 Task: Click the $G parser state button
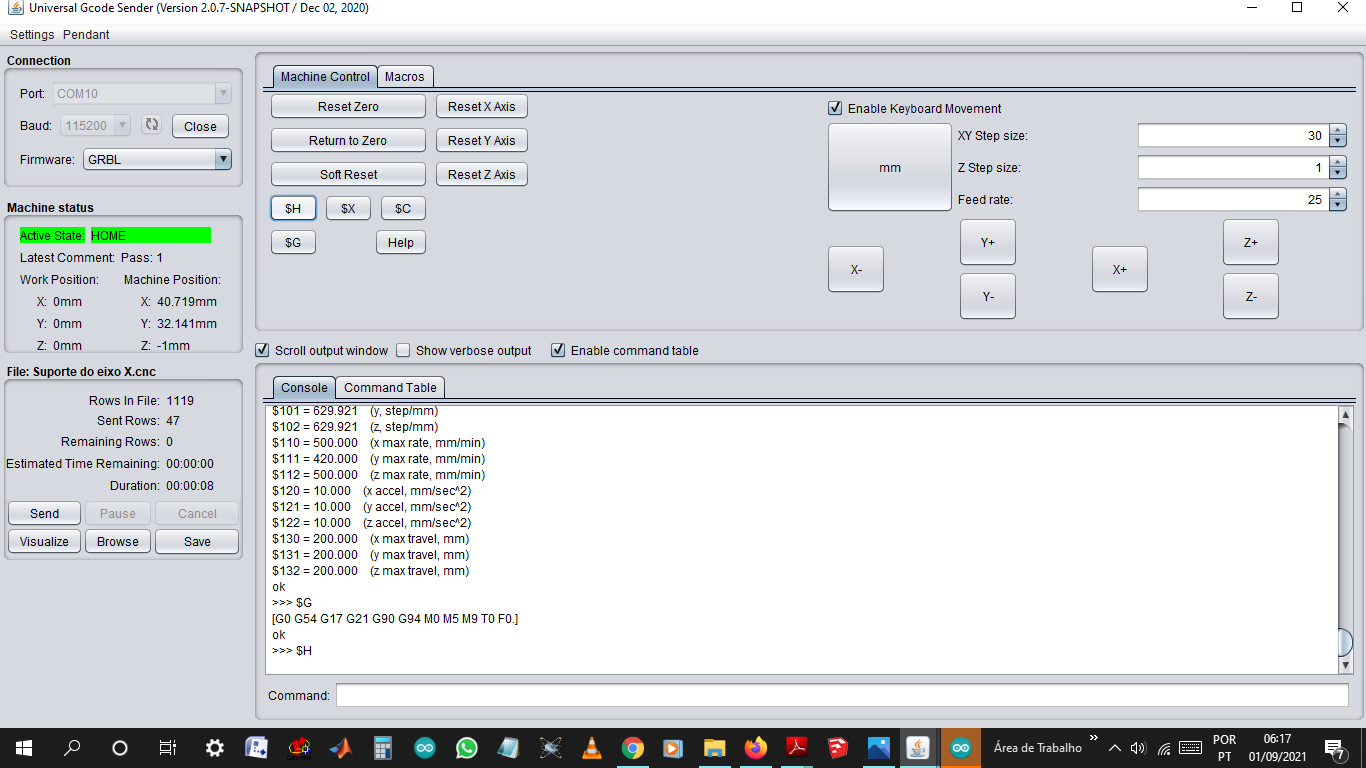(x=293, y=242)
